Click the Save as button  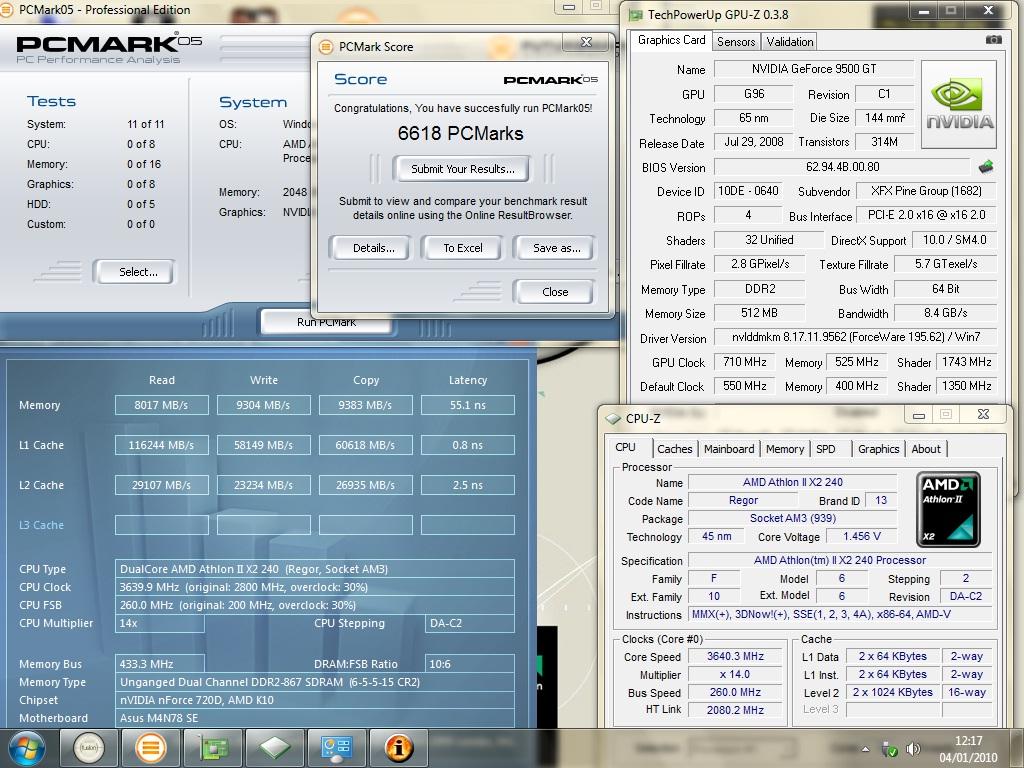click(556, 248)
